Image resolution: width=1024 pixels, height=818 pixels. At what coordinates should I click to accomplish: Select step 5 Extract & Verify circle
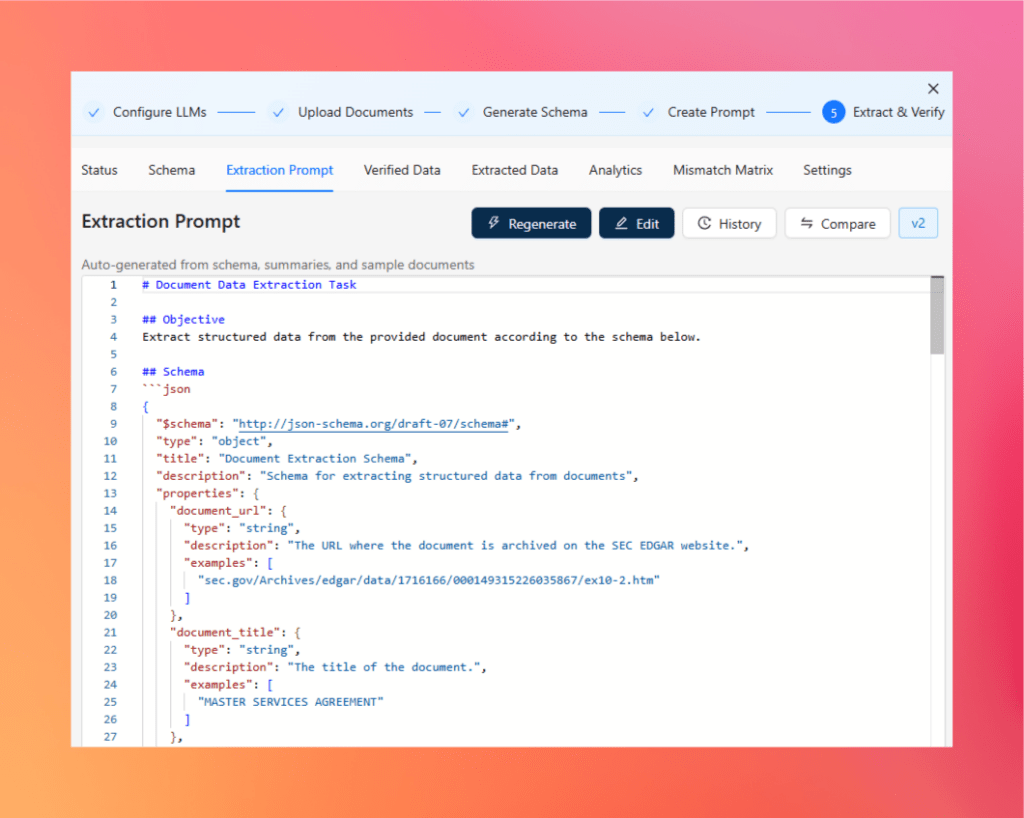pos(833,112)
